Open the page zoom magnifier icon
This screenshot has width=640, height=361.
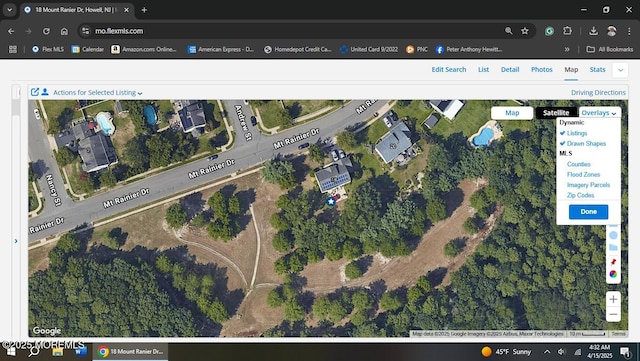(509, 31)
